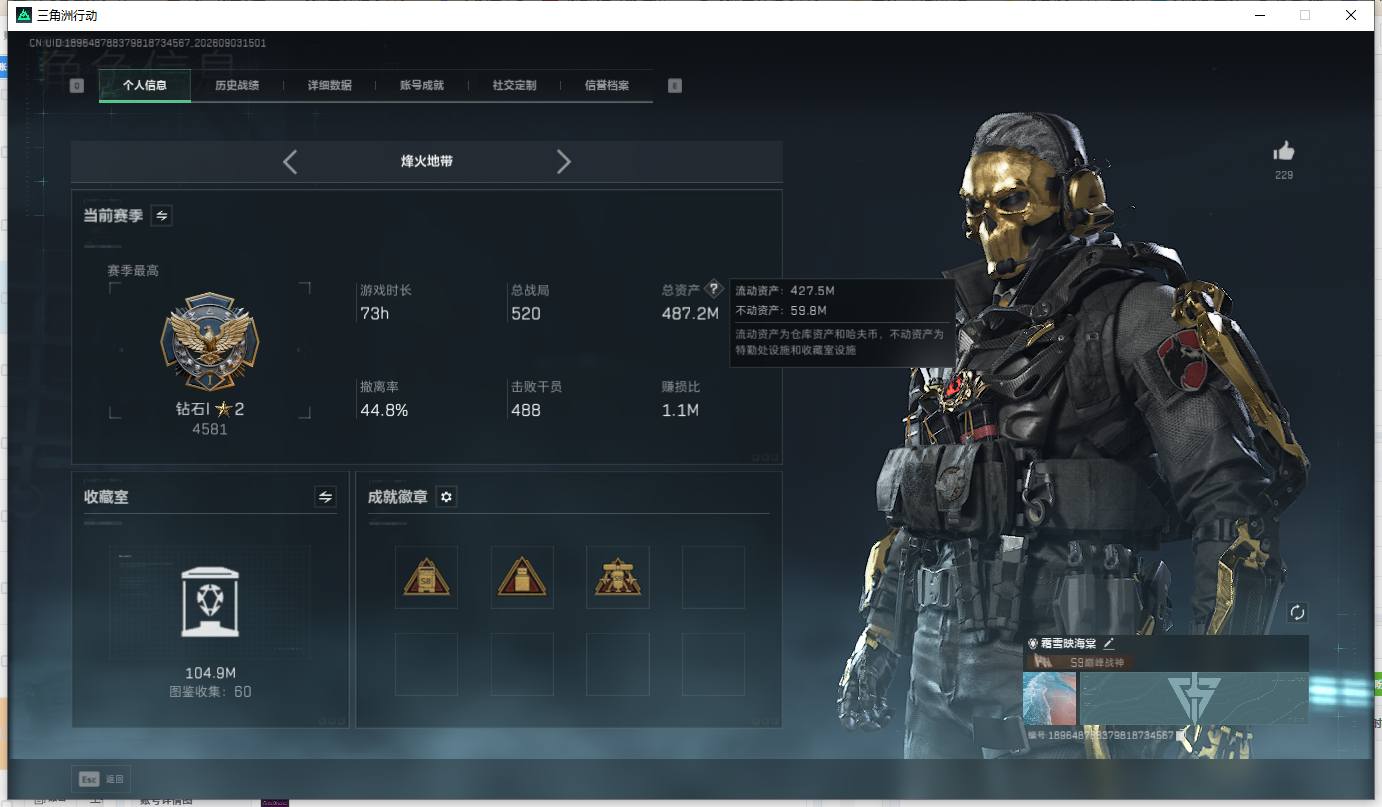This screenshot has width=1382, height=807.
Task: Select the leftmost achievement badge
Action: (426, 577)
